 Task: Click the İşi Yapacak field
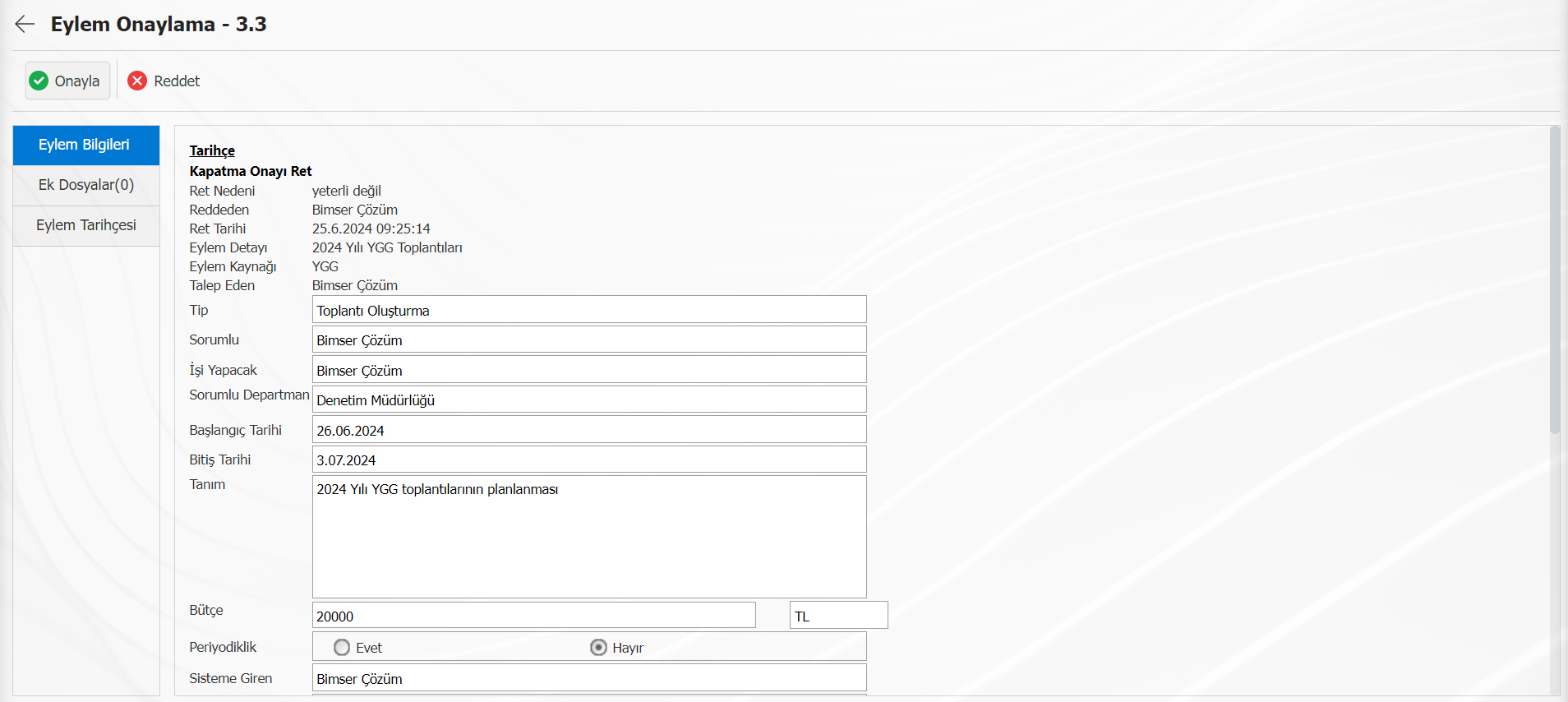(x=589, y=370)
